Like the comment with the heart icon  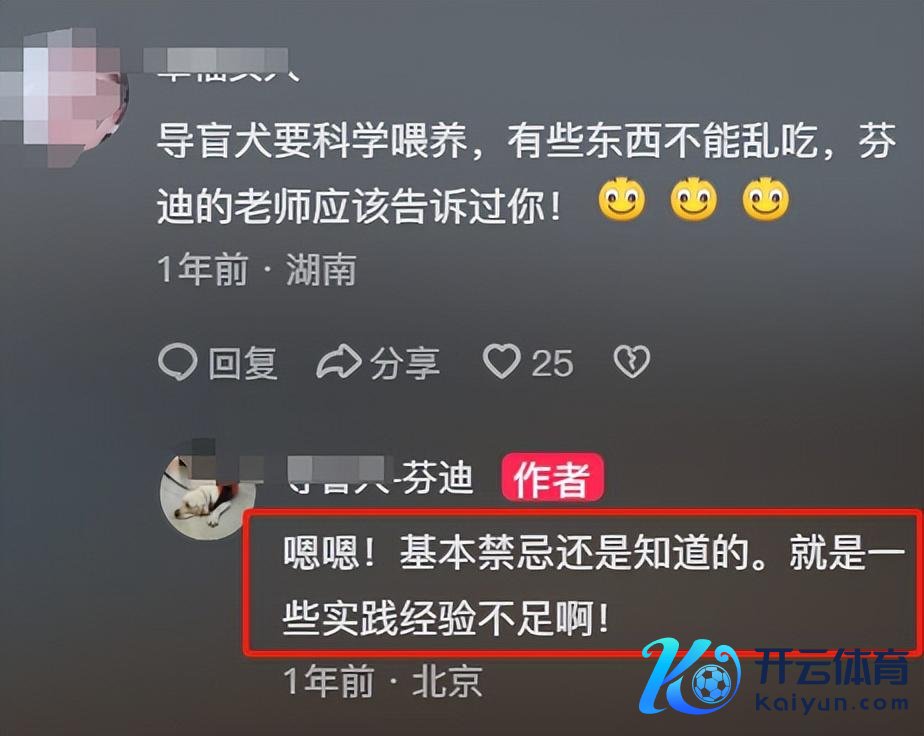point(501,361)
